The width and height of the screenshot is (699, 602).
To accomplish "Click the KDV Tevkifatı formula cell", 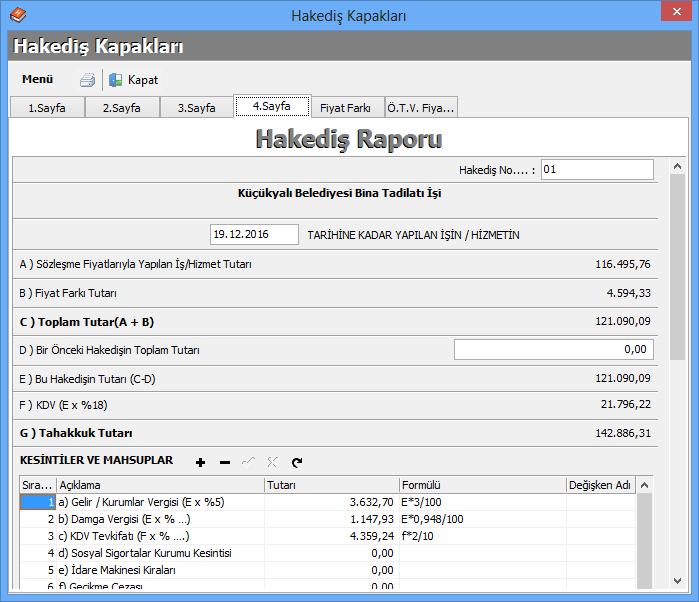I will 482,536.
